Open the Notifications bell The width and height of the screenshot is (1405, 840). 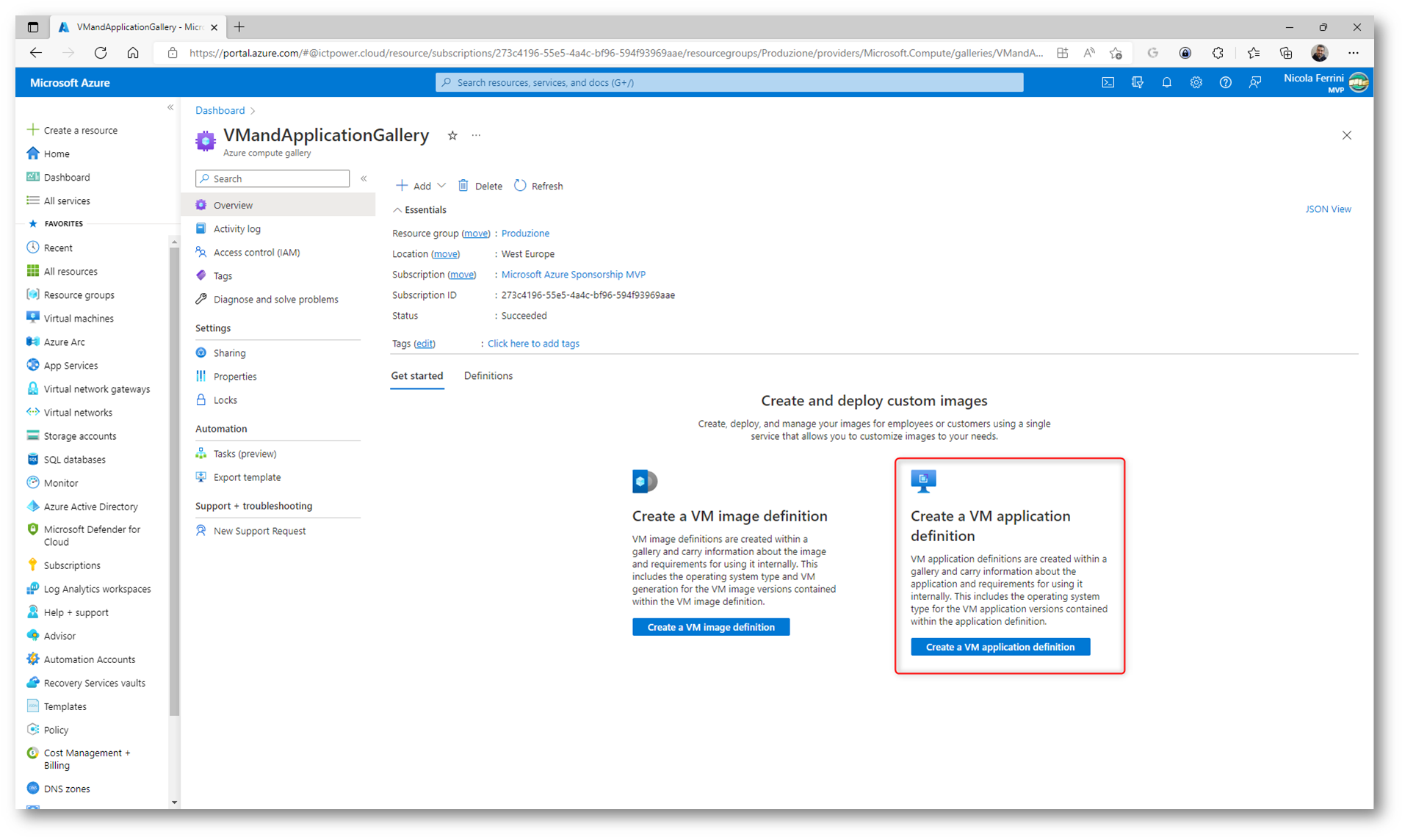[1166, 83]
